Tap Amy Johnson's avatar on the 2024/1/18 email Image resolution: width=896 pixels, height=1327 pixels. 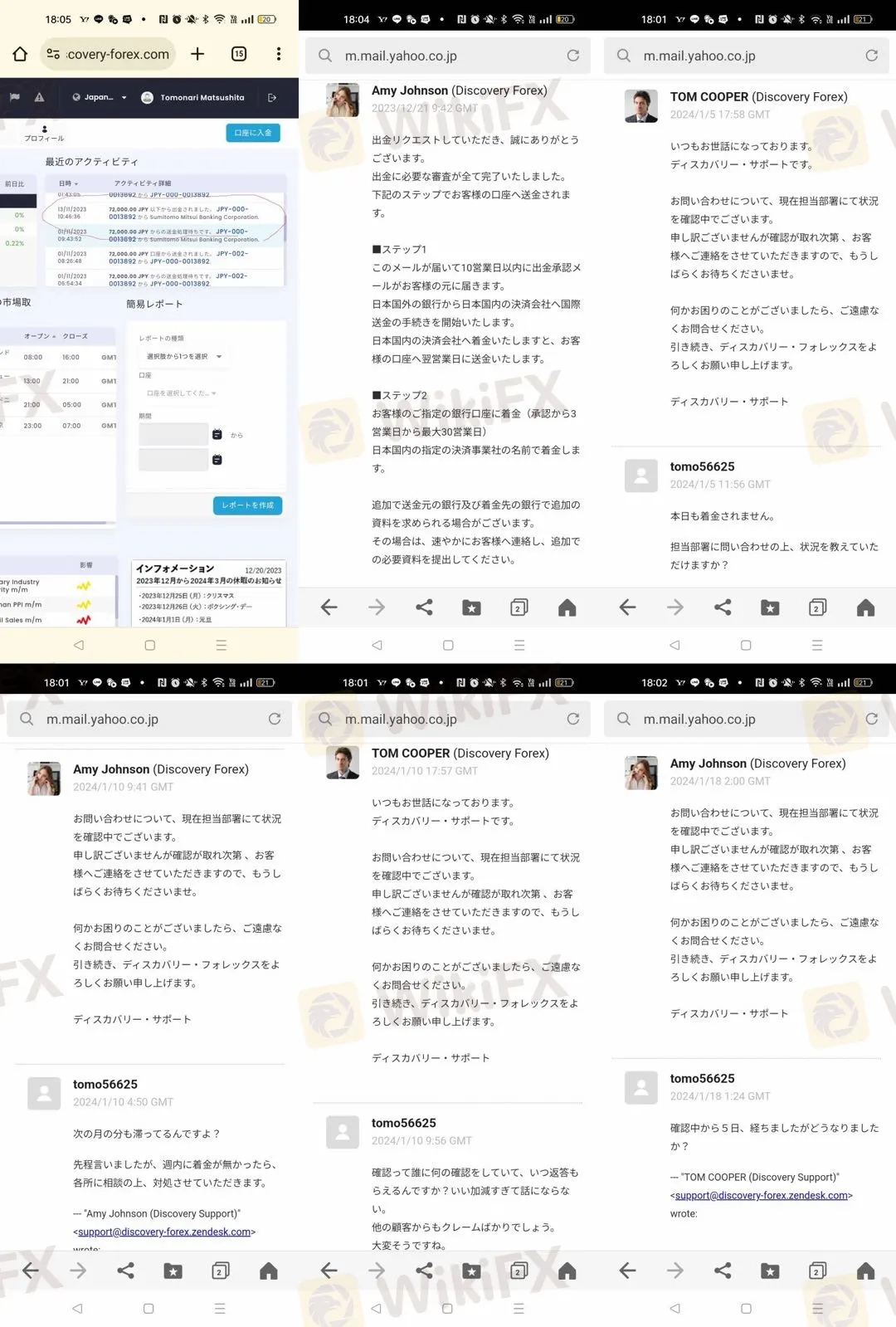(641, 773)
